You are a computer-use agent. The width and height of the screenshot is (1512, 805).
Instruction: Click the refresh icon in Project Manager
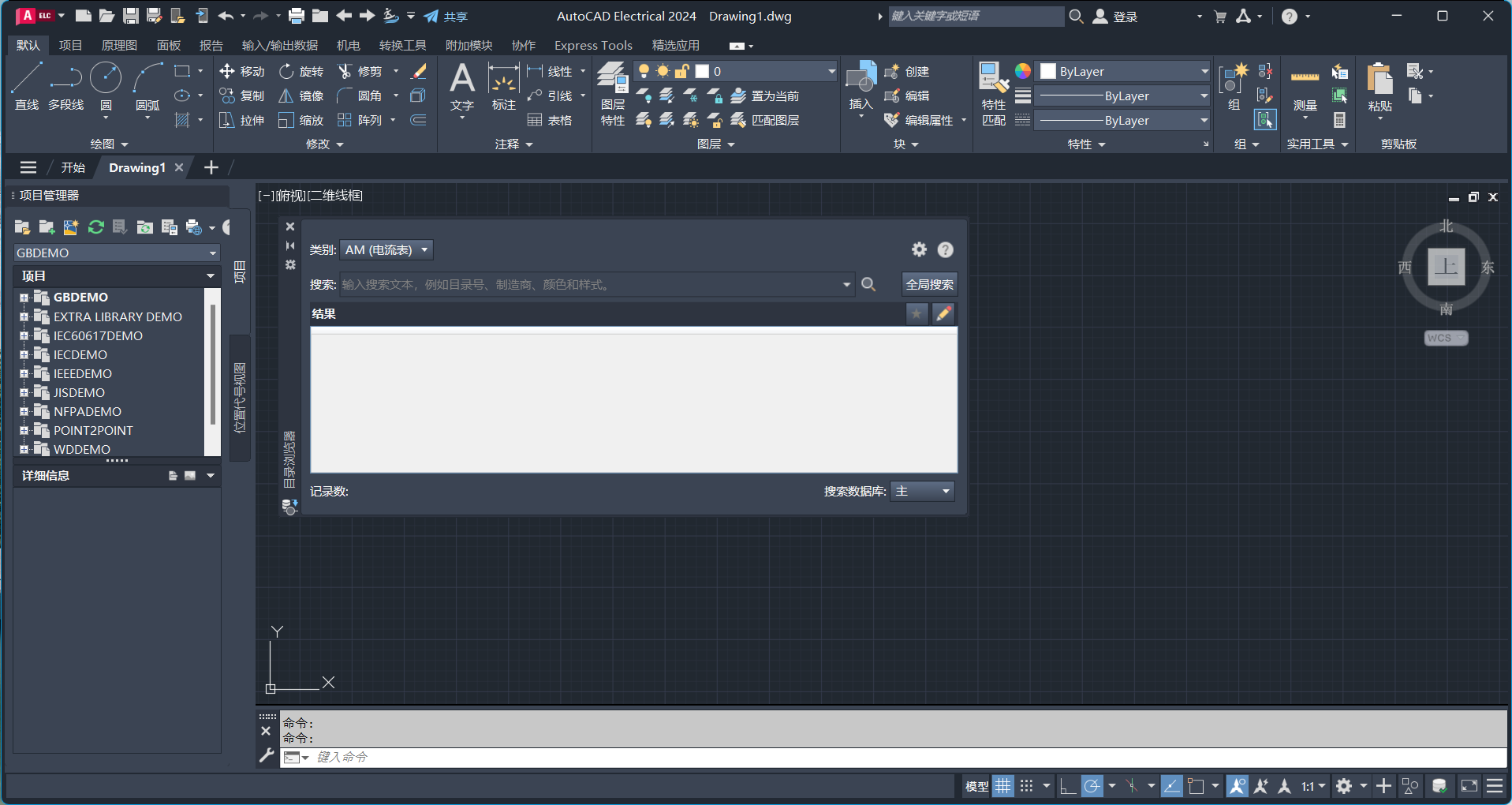96,227
